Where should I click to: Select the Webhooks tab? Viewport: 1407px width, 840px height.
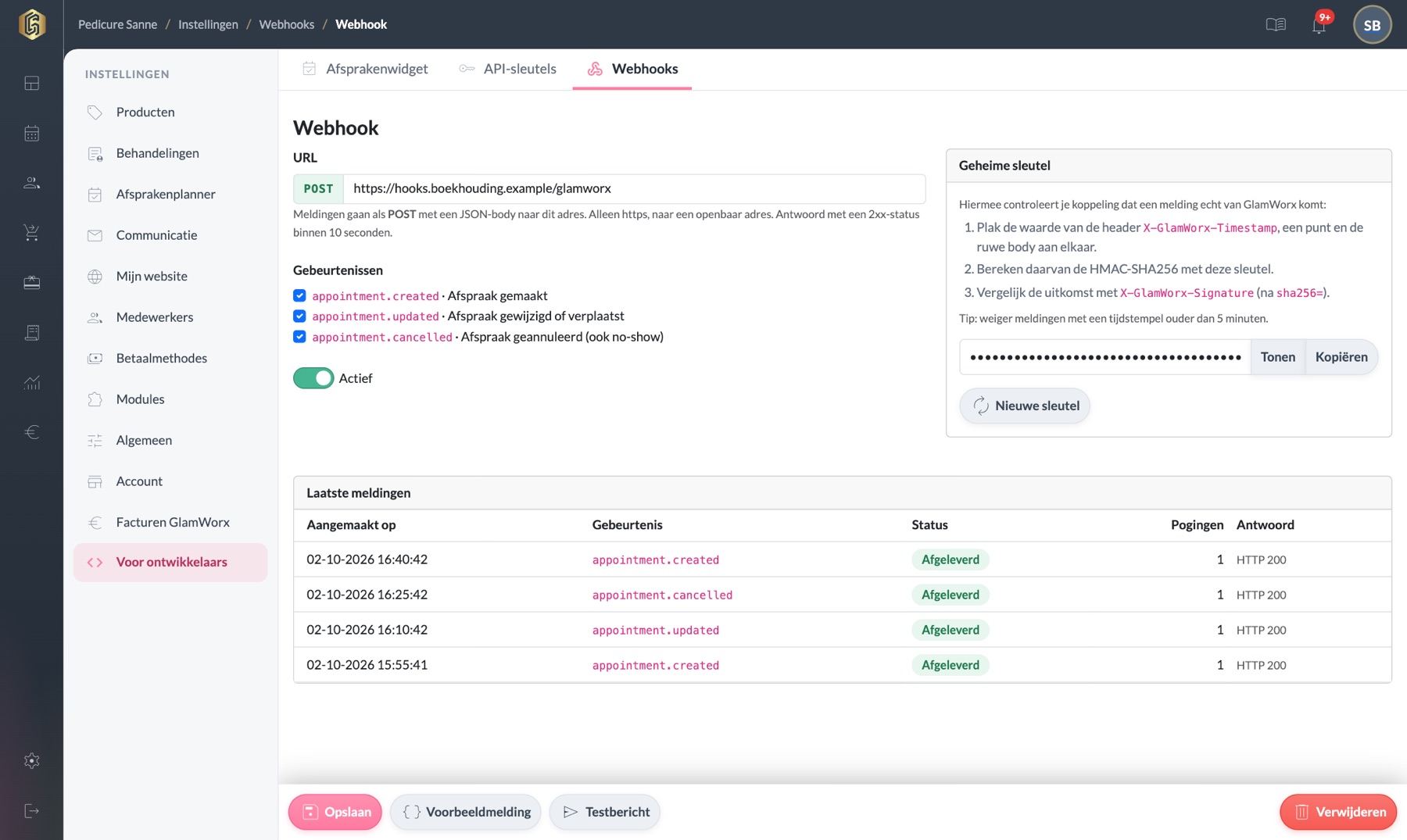pyautogui.click(x=632, y=69)
